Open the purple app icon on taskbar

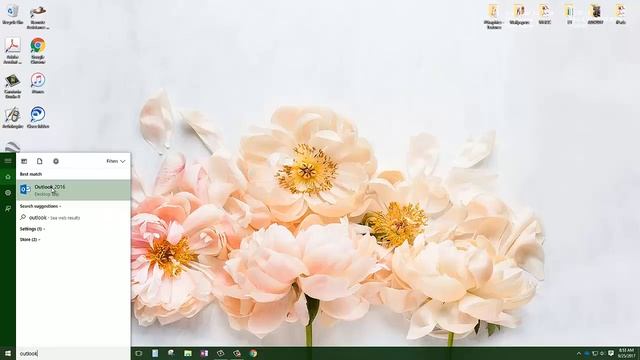click(x=204, y=353)
